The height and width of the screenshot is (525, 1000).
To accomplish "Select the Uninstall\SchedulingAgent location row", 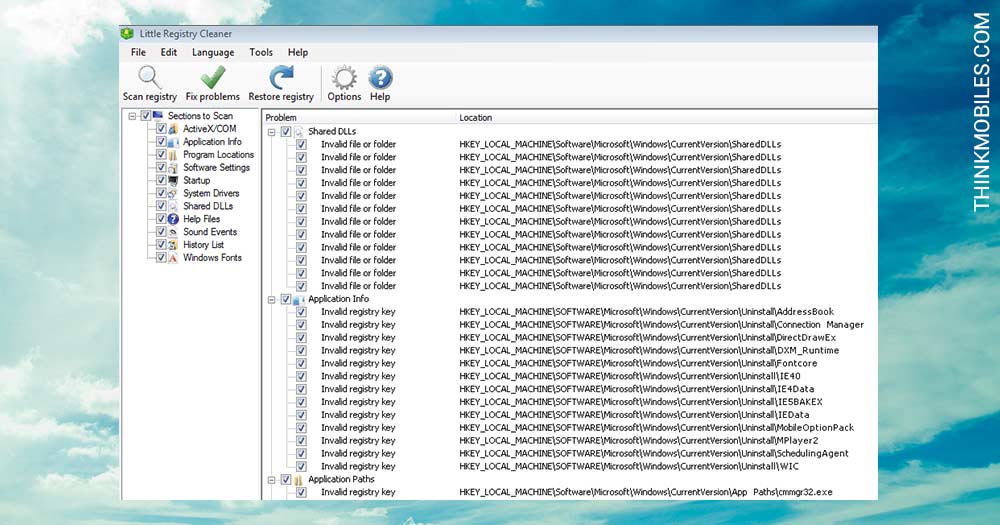I will [654, 454].
